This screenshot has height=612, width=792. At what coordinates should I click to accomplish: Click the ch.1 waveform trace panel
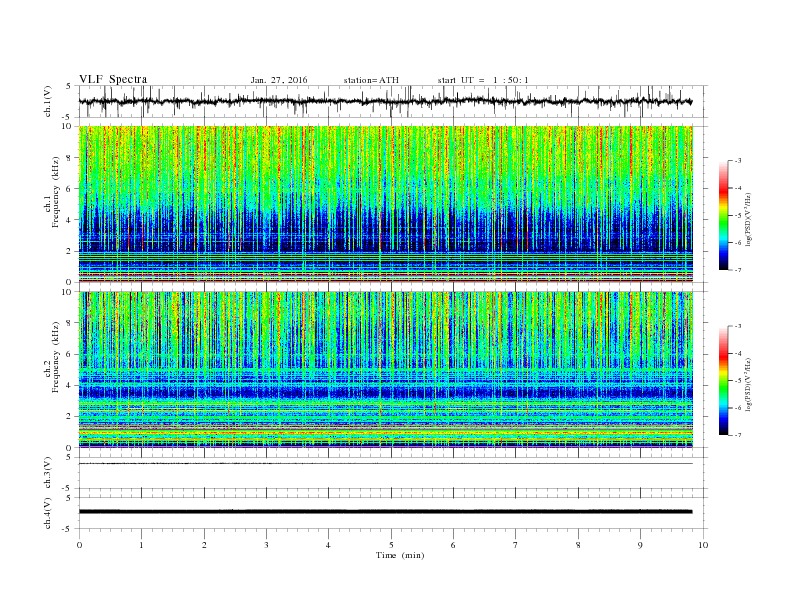[392, 101]
